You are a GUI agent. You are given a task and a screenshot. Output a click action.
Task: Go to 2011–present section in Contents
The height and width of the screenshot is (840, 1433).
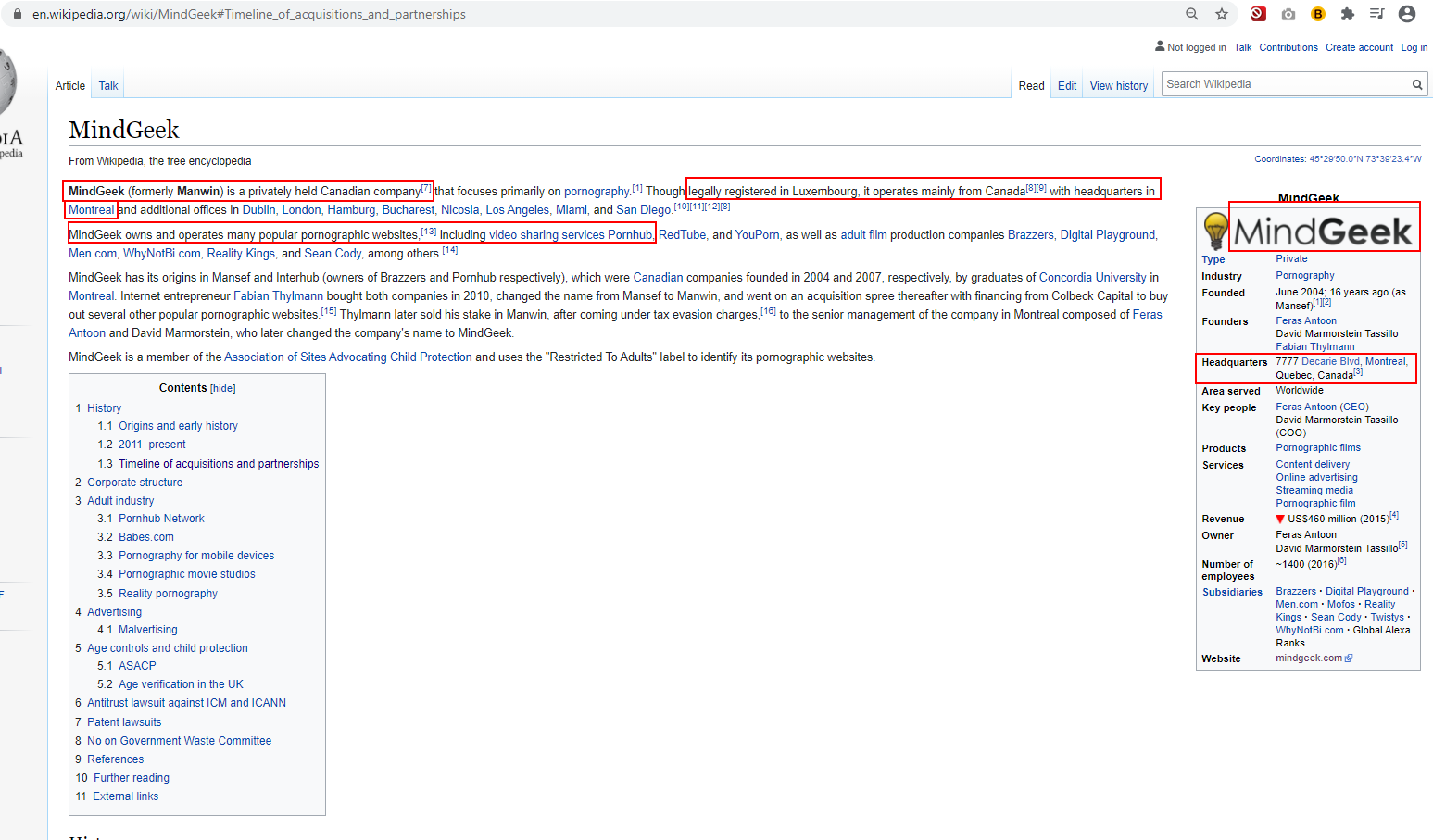(x=152, y=445)
